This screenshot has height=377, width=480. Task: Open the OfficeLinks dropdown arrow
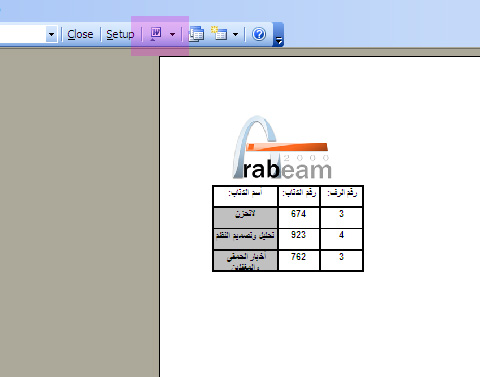click(x=172, y=34)
